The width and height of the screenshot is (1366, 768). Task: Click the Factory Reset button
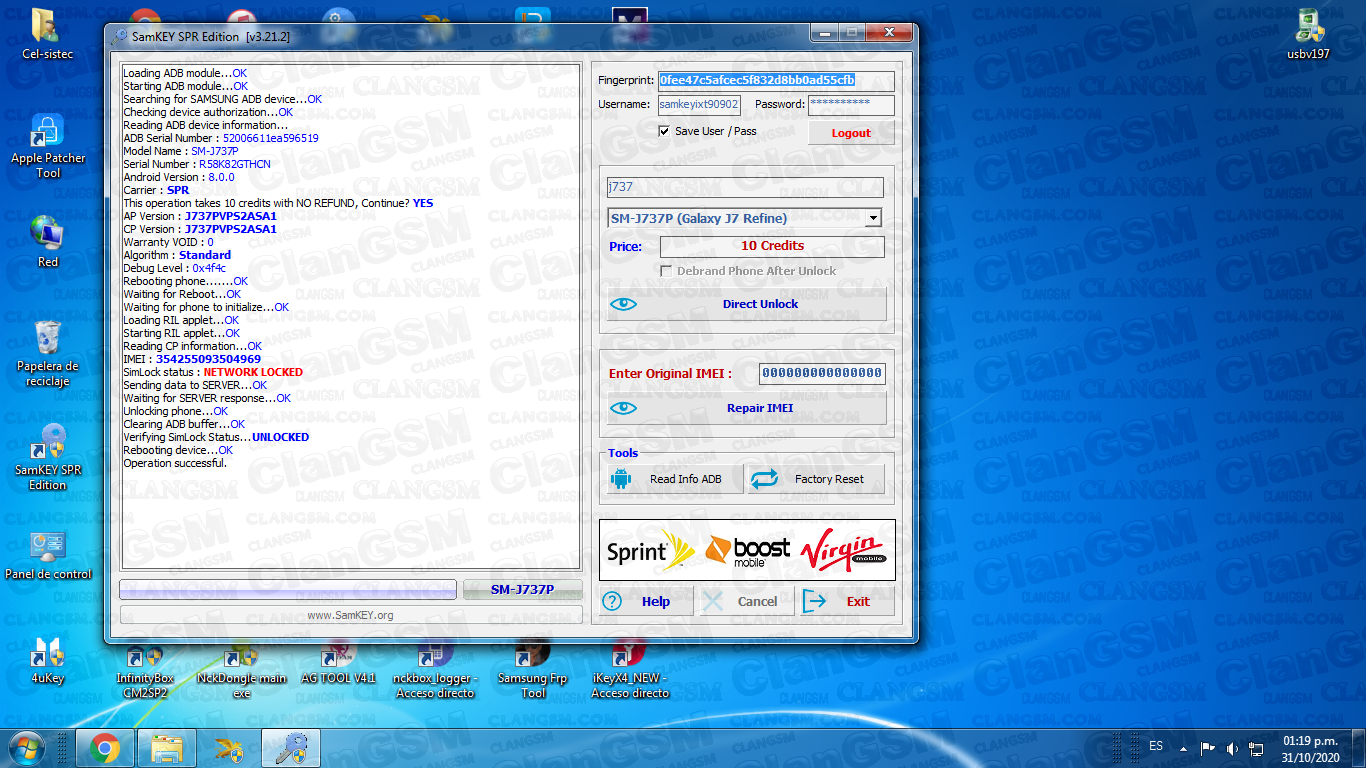[817, 479]
